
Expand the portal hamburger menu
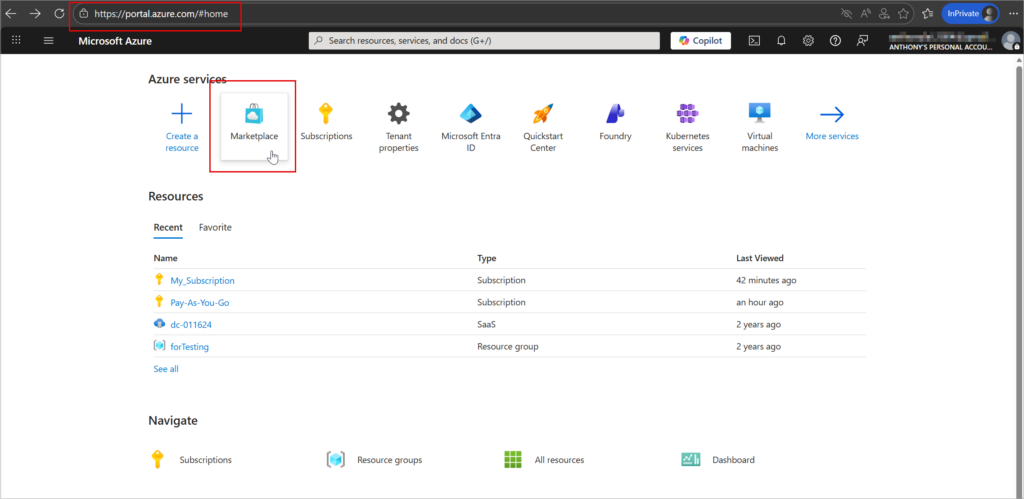coord(49,41)
